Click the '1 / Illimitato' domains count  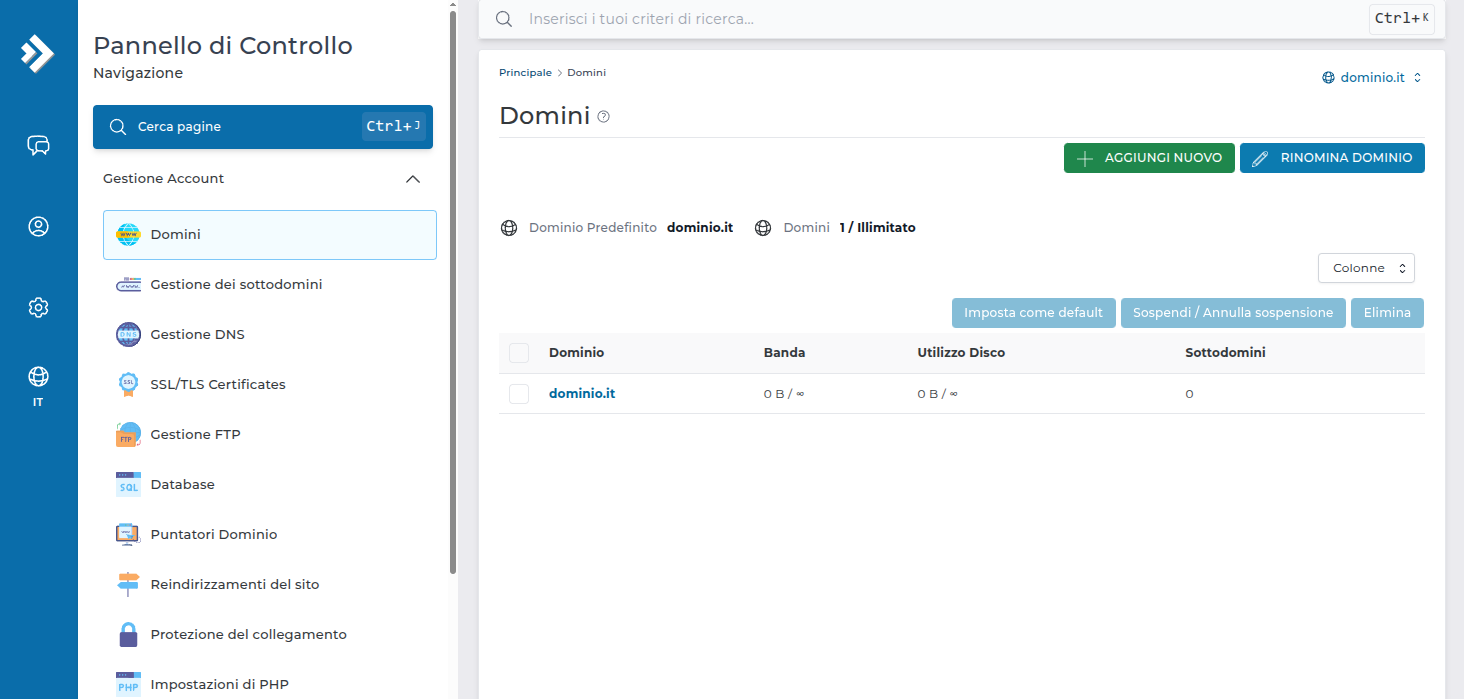point(877,228)
